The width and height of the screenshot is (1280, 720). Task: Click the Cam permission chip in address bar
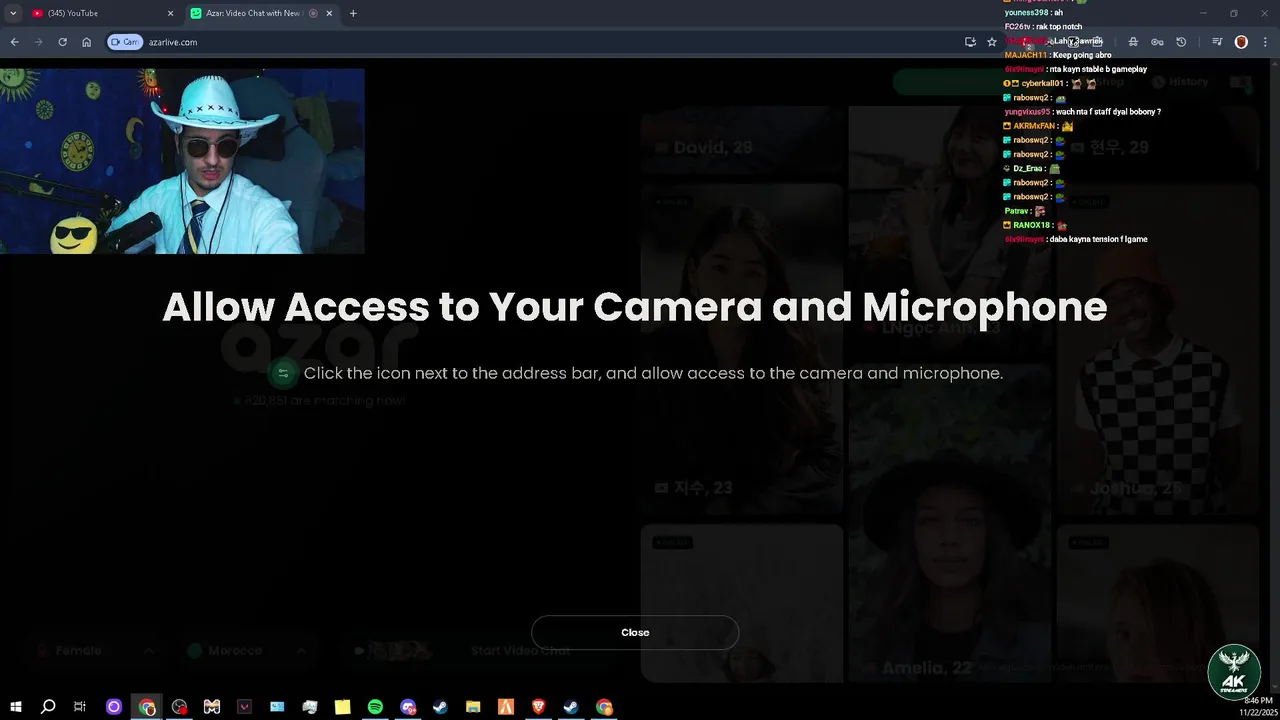point(125,42)
